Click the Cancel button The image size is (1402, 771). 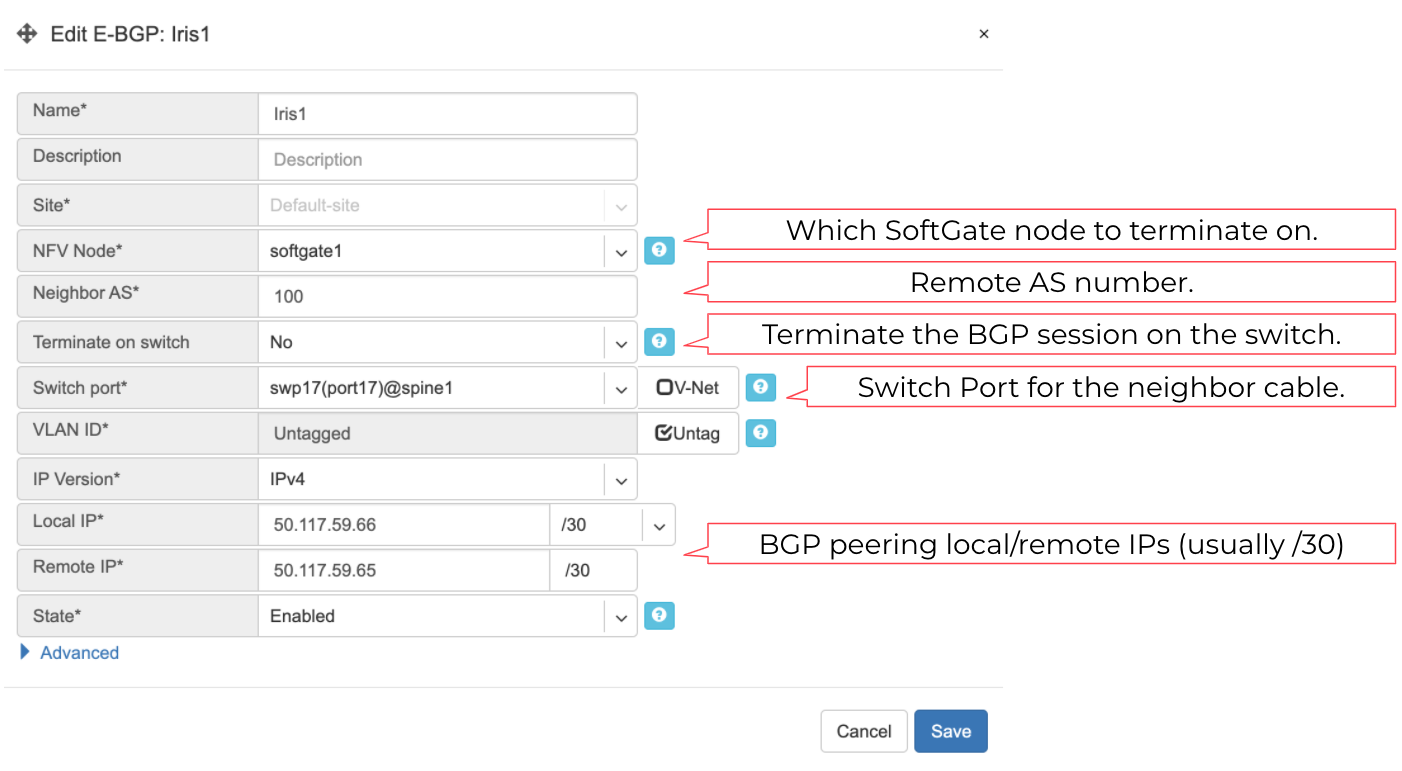(864, 731)
